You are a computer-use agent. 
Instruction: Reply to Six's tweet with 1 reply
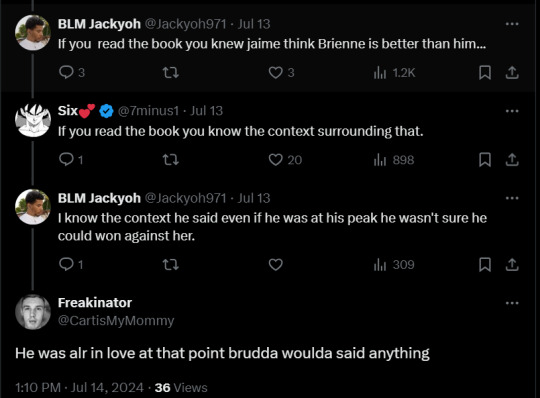click(x=71, y=160)
